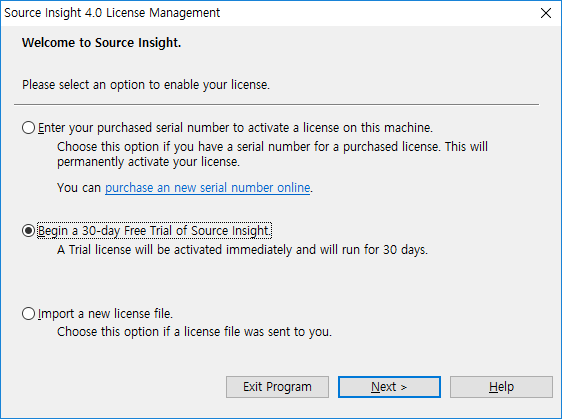Image resolution: width=562 pixels, height=419 pixels.
Task: Open Help for license management
Action: click(x=501, y=387)
